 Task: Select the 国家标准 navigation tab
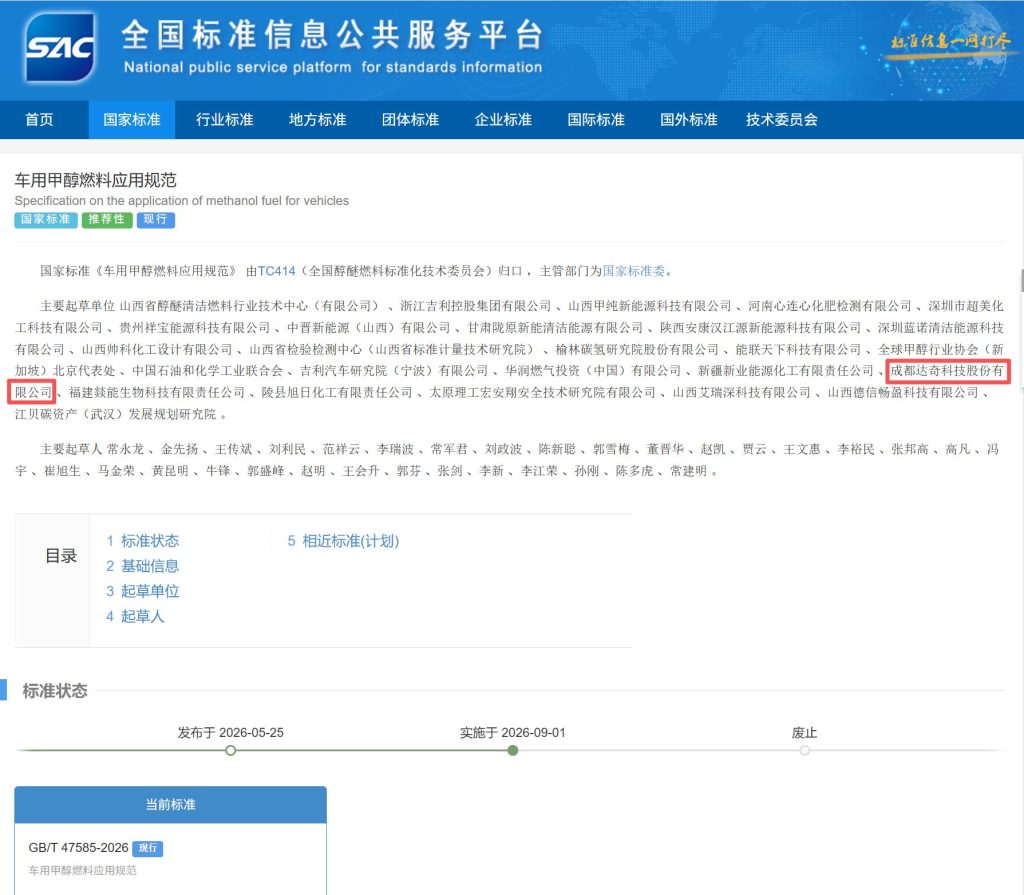132,120
